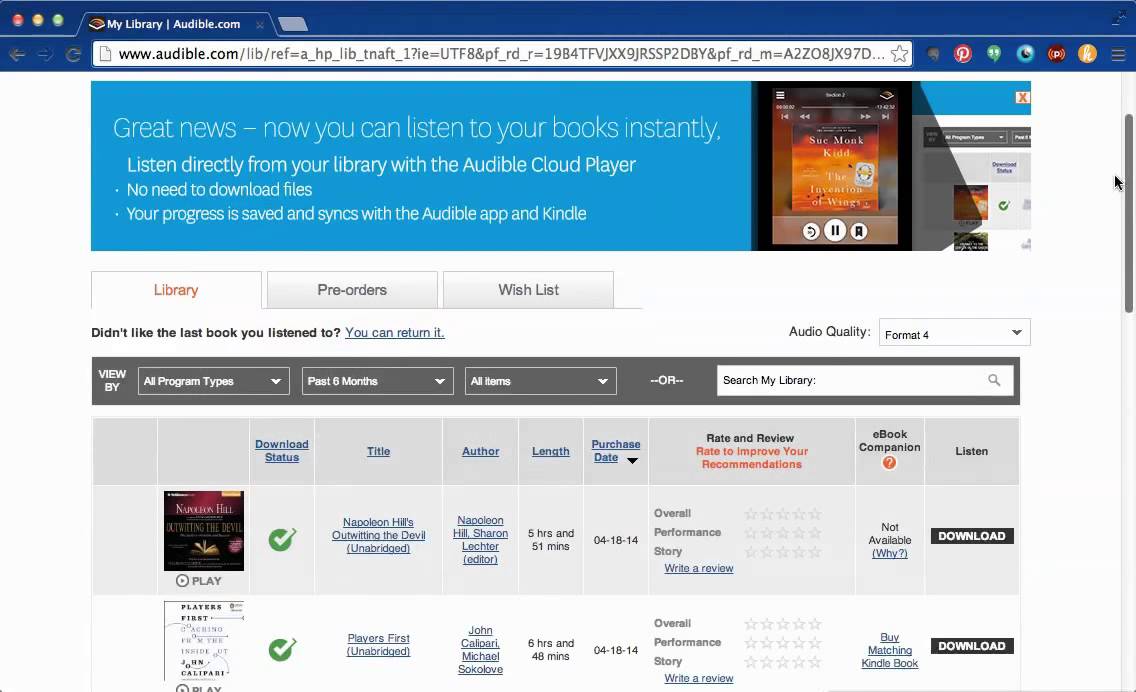Sort by Length column
The image size is (1136, 692).
[551, 451]
